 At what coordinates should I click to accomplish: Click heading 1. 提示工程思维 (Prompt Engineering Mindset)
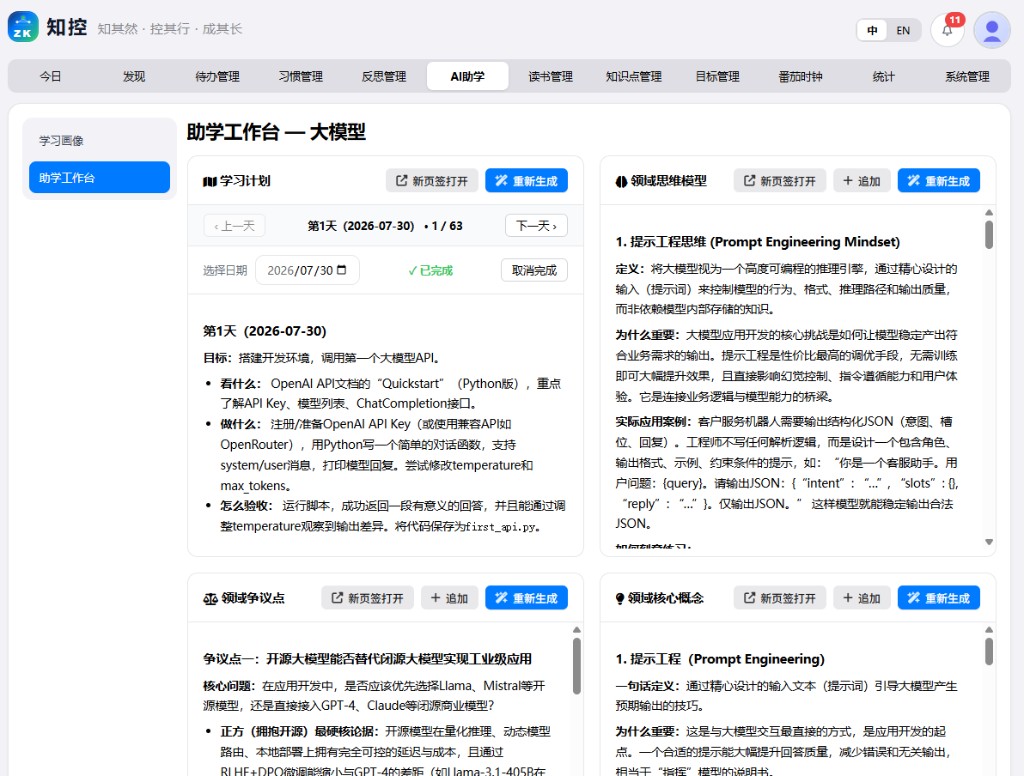tap(758, 242)
